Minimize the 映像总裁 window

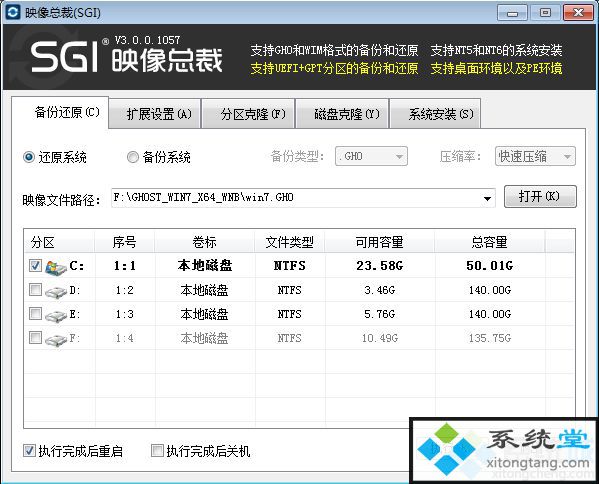coord(512,13)
